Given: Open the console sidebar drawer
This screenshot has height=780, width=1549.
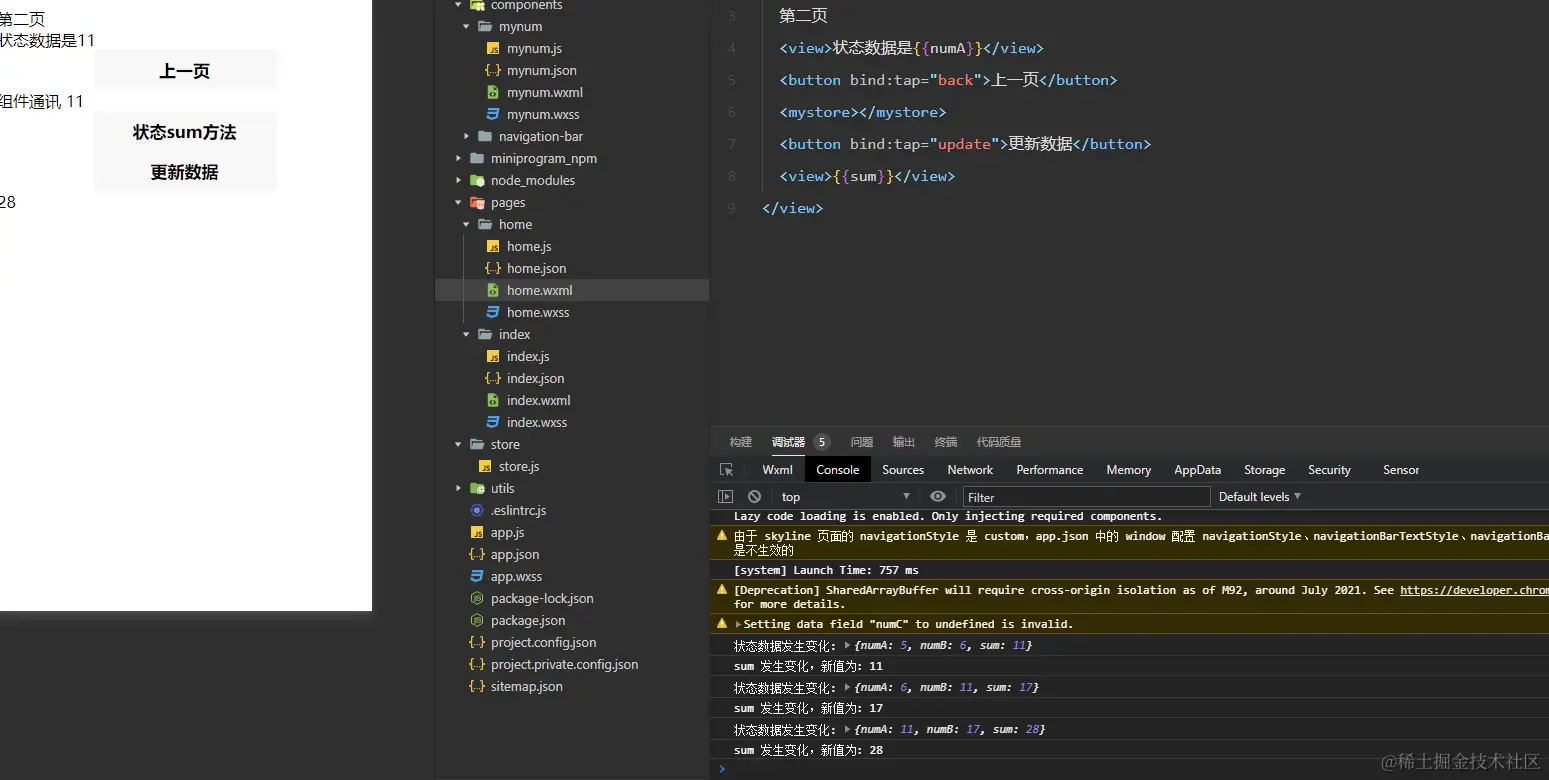Looking at the screenshot, I should click(x=724, y=496).
